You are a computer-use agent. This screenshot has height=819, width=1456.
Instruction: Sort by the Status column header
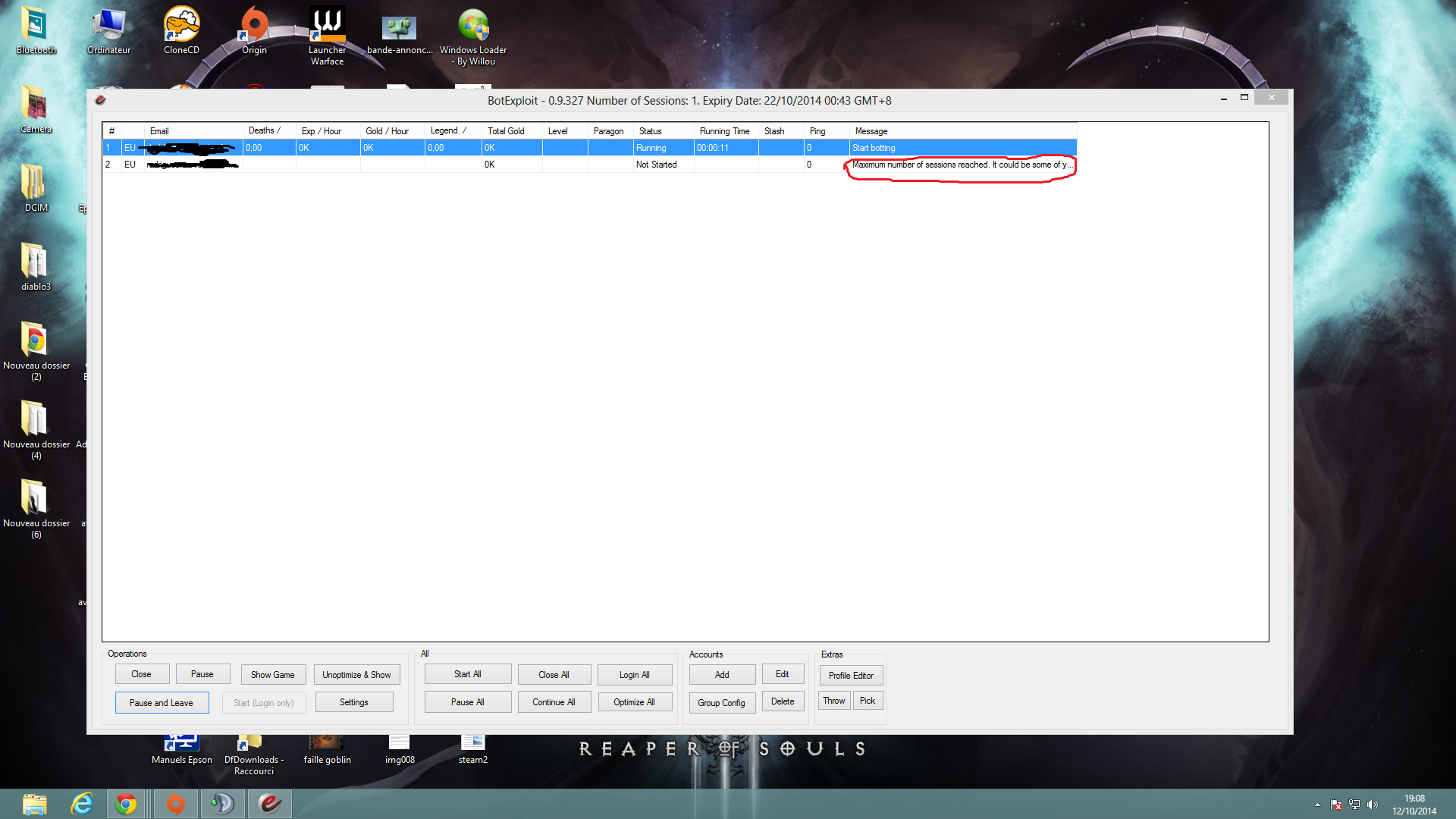[x=650, y=131]
